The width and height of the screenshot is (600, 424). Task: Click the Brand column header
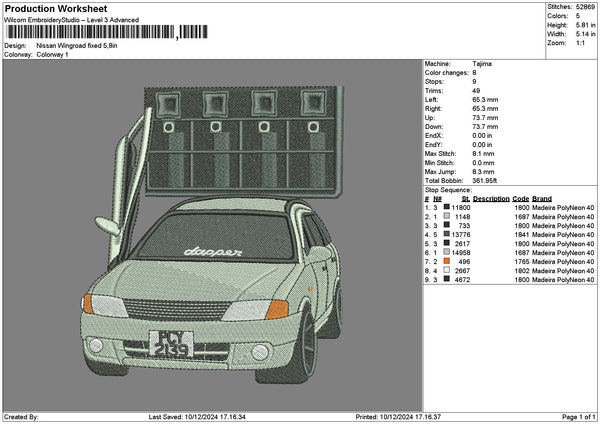(x=541, y=198)
